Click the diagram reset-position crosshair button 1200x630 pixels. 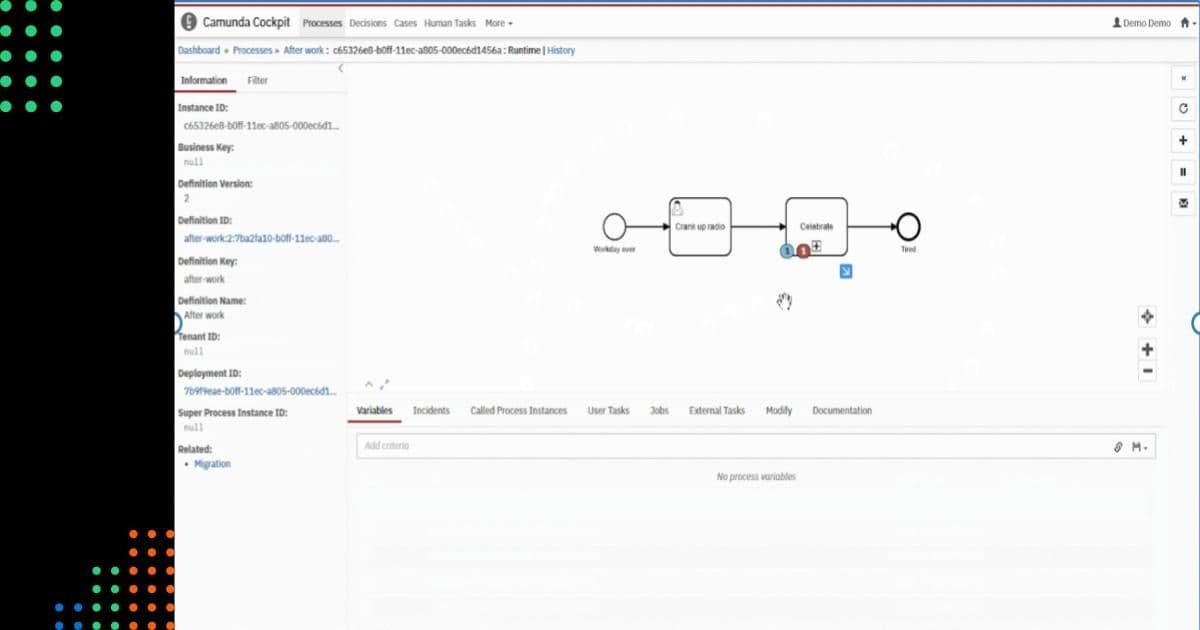tap(1147, 317)
